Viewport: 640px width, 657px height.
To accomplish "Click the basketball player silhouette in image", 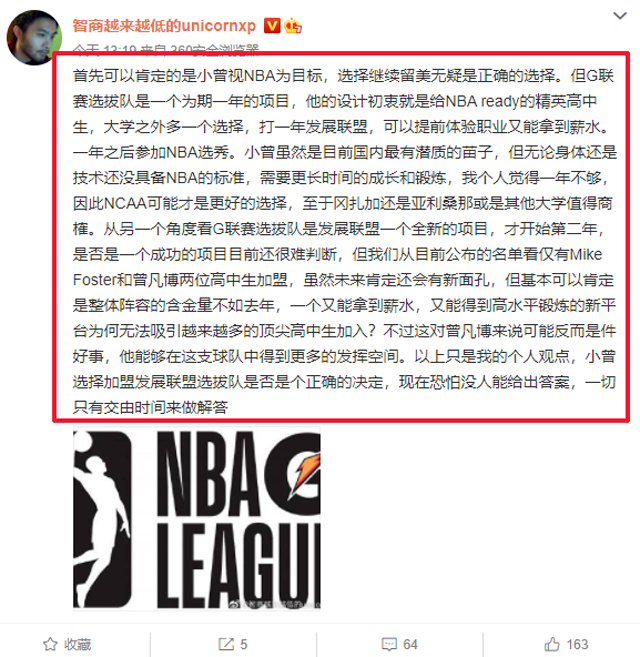I will pyautogui.click(x=102, y=520).
